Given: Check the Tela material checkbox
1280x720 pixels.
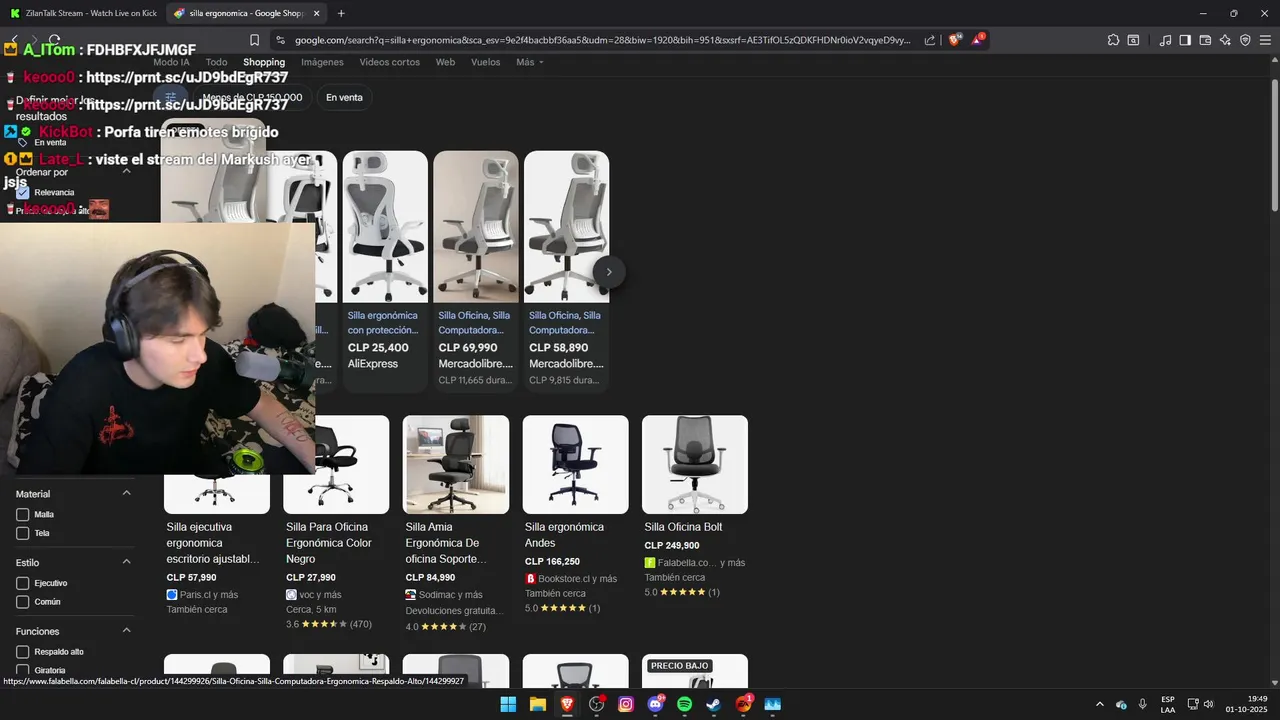Looking at the screenshot, I should click(x=22, y=533).
